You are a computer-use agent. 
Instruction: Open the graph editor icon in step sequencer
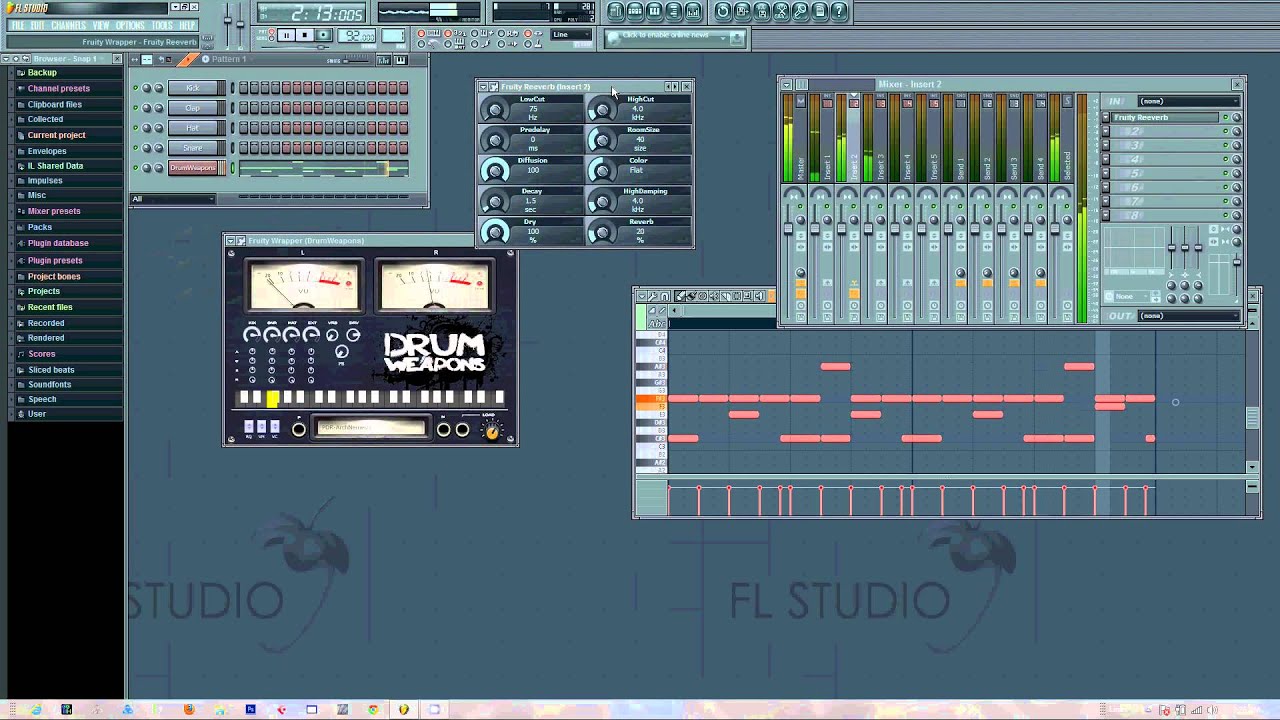pos(384,60)
